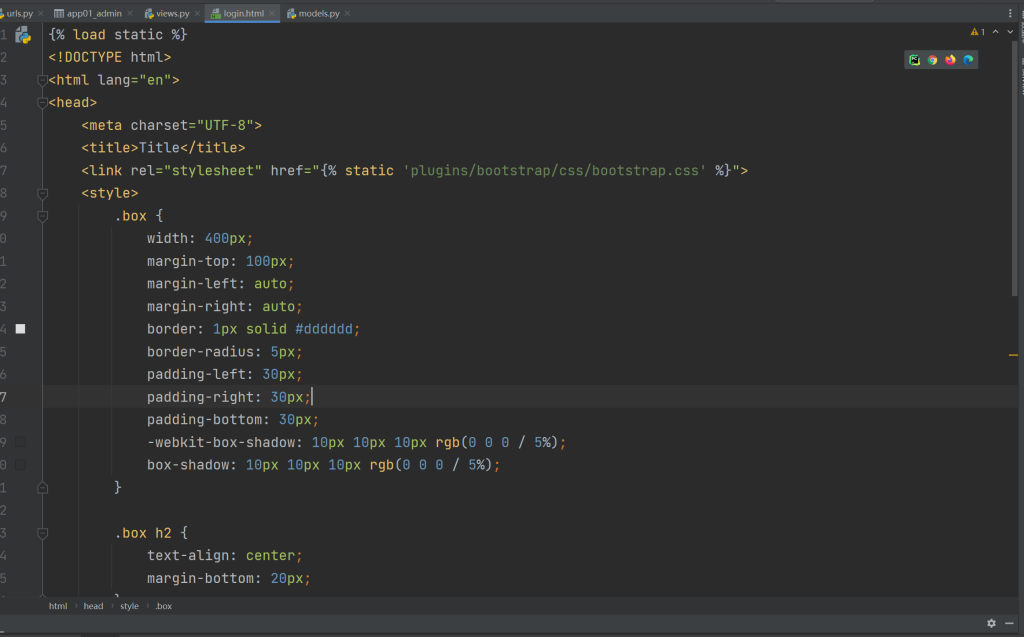Open page in Chrome browser
Image resolution: width=1024 pixels, height=637 pixels.
[932, 60]
